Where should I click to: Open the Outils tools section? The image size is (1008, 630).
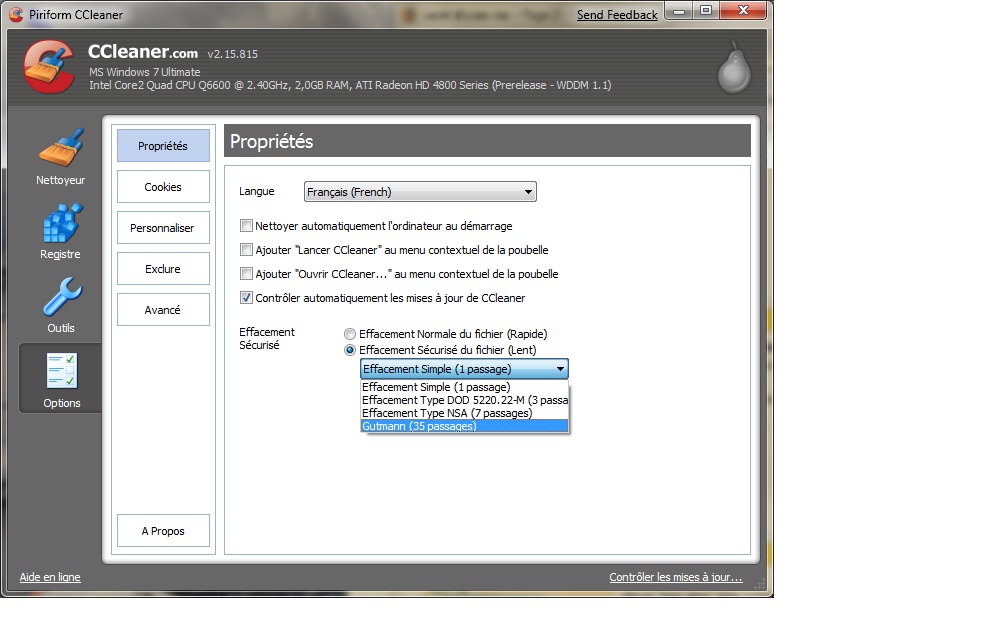[x=60, y=305]
